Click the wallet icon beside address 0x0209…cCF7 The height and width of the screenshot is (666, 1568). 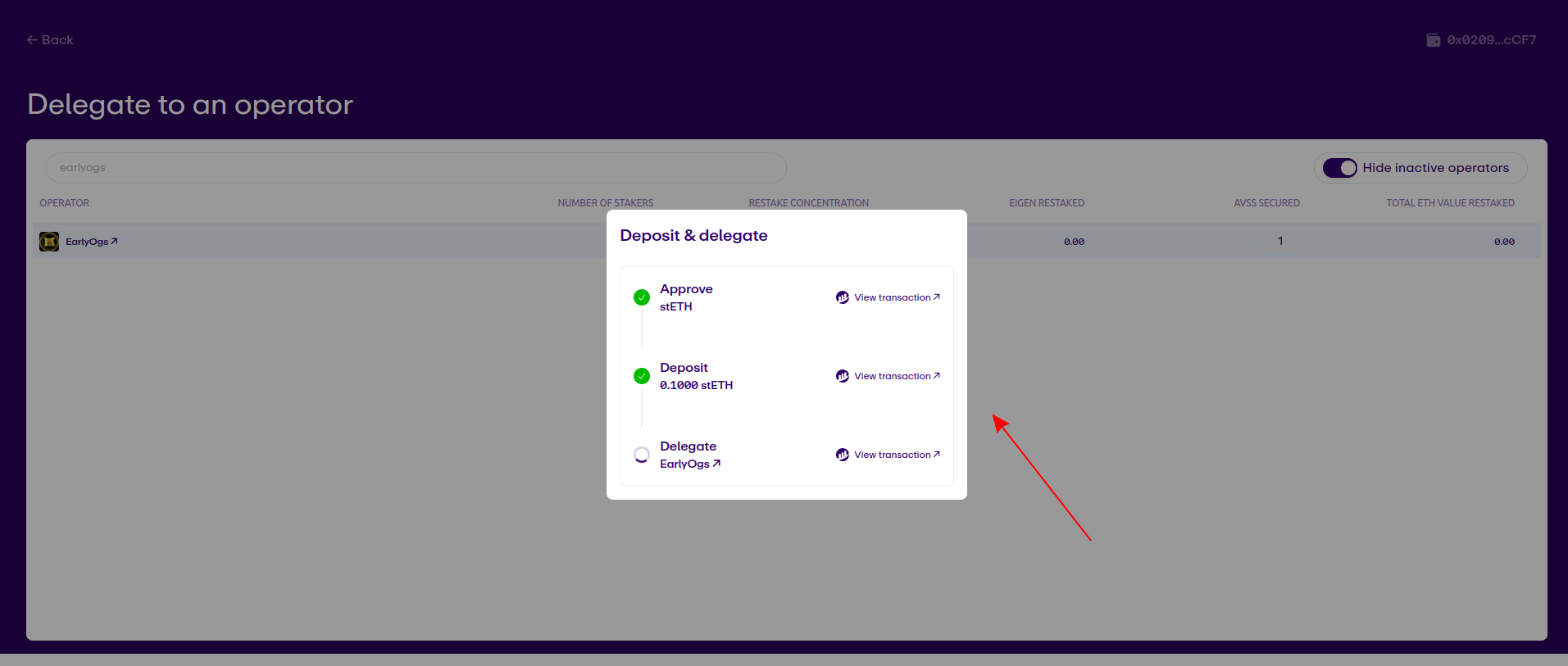(1433, 40)
